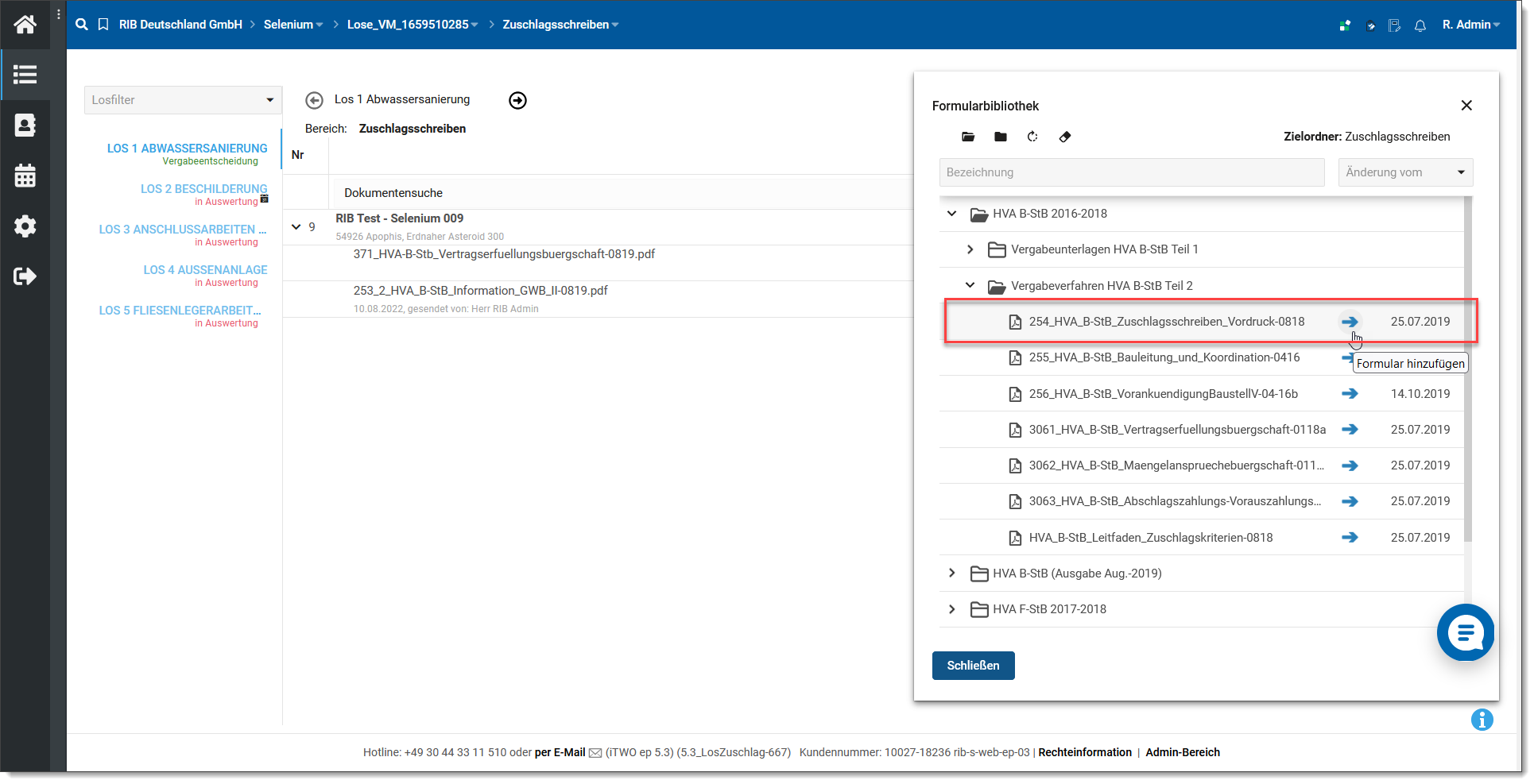Click the bookmark icon in header
Viewport: 1534px width, 784px height.
pyautogui.click(x=103, y=25)
